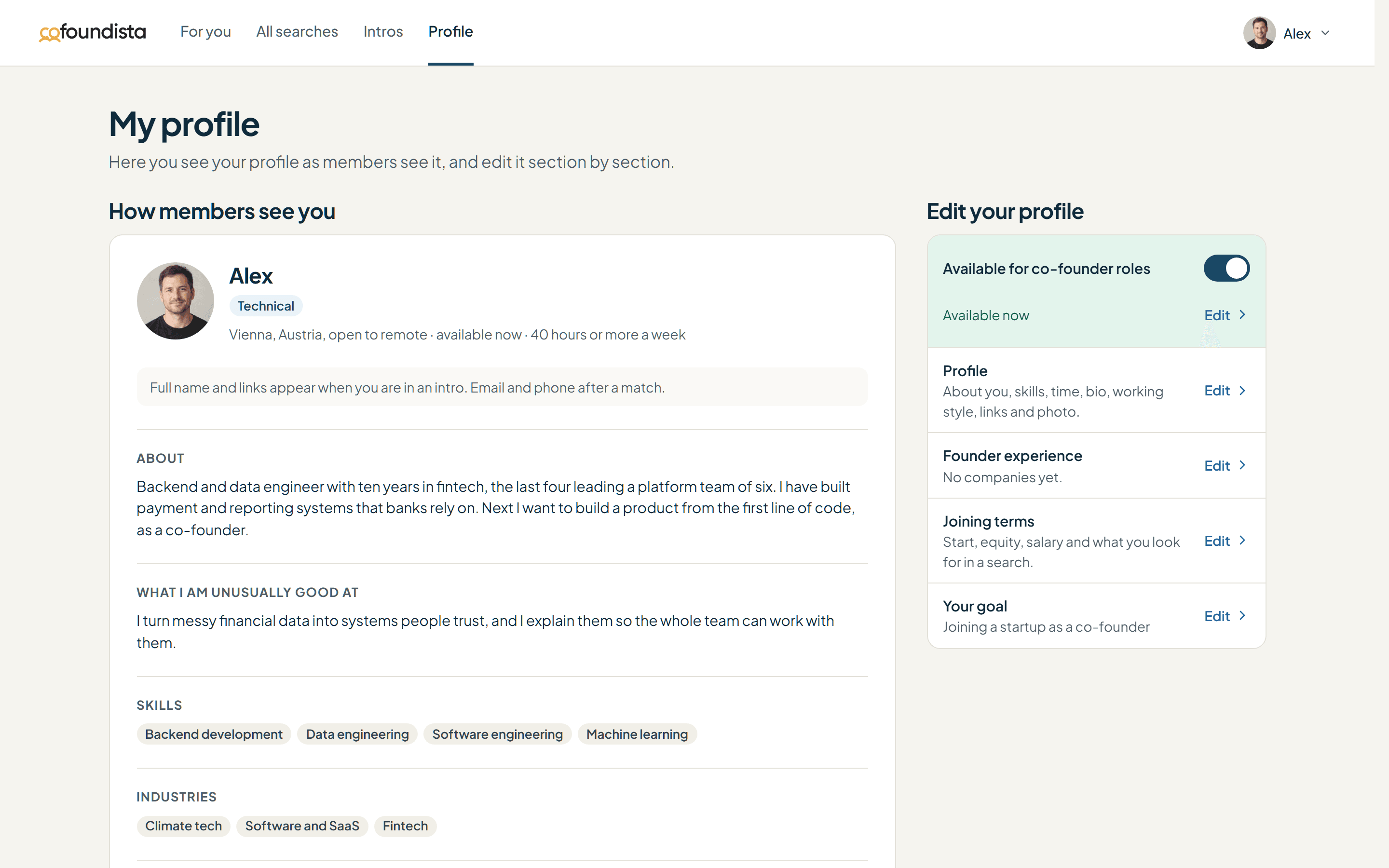Screen dimensions: 1389x868
Task: Click the cofoundista logo
Action: [x=93, y=32]
